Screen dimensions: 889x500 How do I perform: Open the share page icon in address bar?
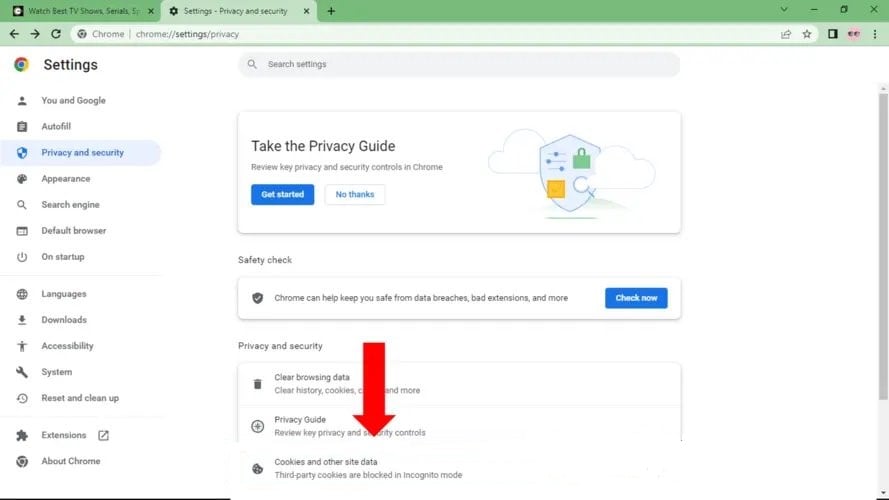click(x=786, y=34)
